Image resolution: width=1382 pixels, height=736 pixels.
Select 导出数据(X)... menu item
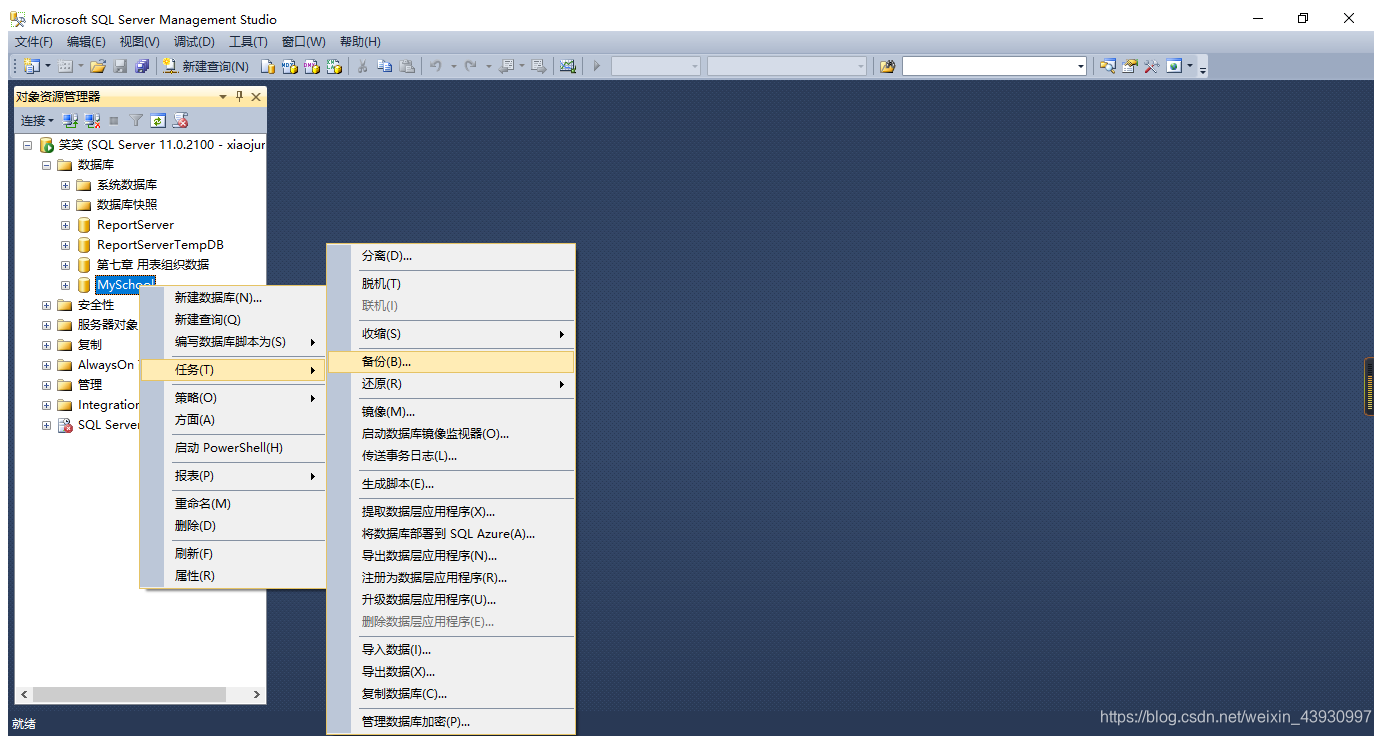coord(451,672)
